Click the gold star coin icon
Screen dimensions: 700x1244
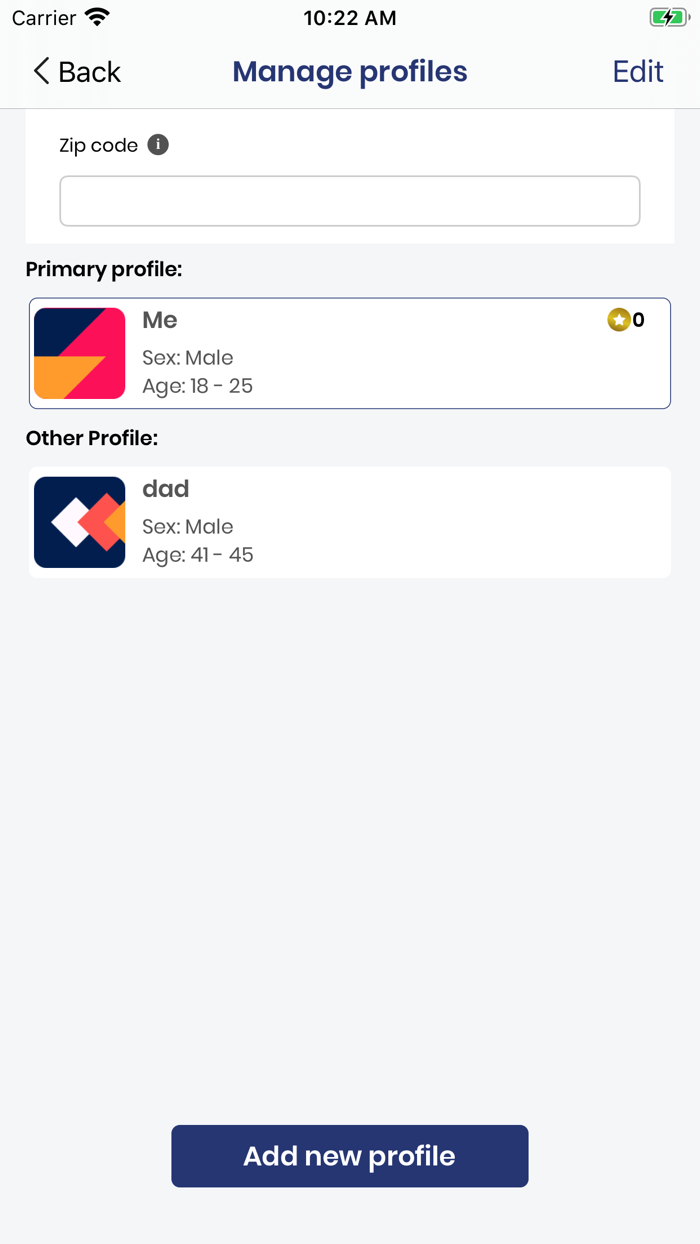click(x=618, y=320)
